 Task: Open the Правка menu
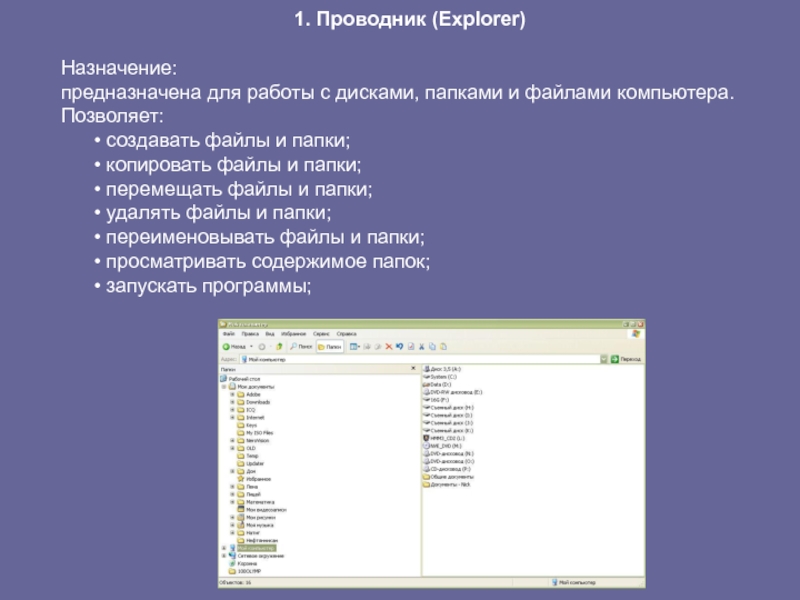pos(250,334)
